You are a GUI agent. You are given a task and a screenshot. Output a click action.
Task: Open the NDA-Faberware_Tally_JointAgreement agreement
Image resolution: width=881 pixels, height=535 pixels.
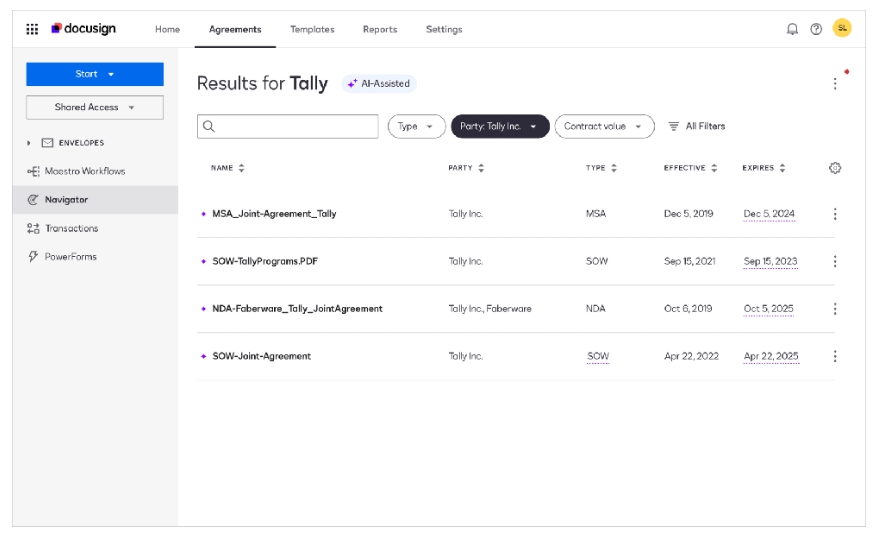297,309
